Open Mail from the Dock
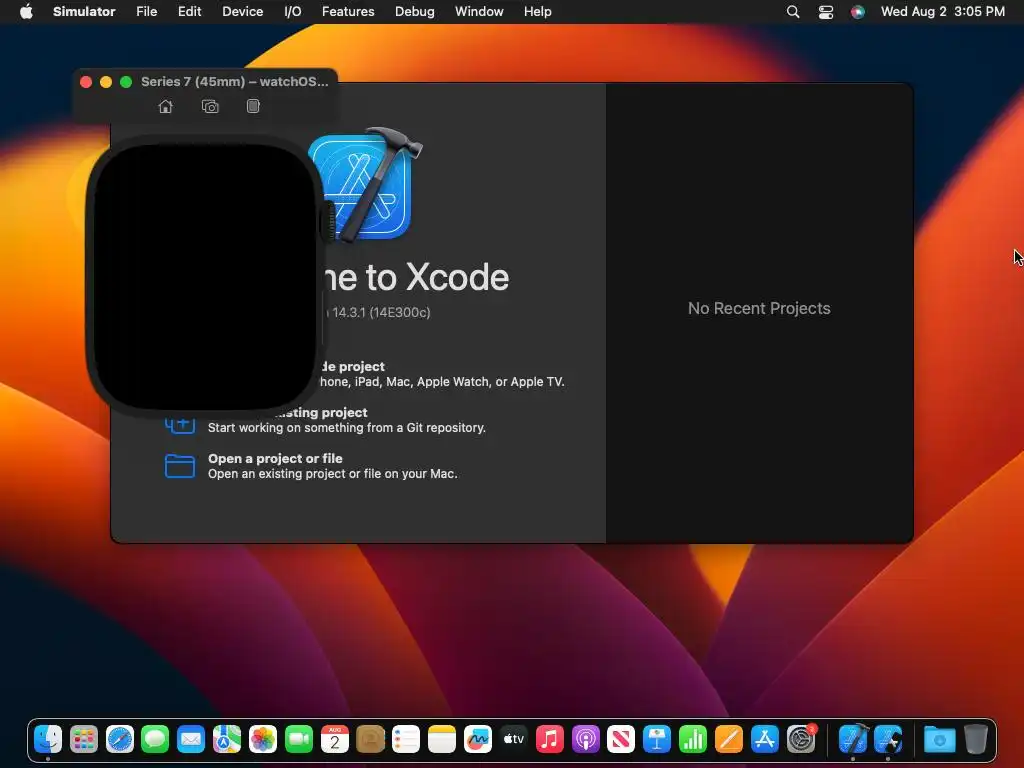Viewport: 1024px width, 768px height. [191, 739]
